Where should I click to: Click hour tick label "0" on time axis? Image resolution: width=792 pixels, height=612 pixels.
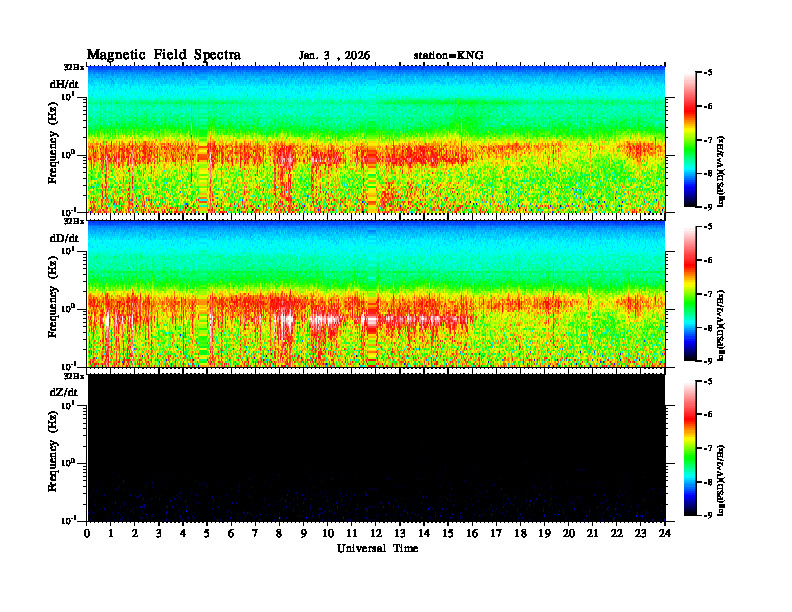87,533
